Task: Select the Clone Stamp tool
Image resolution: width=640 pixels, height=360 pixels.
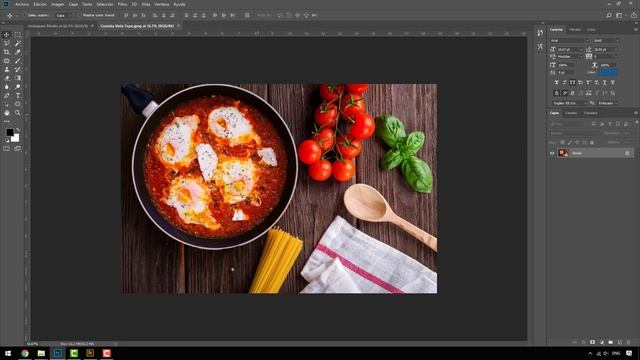Action: pos(7,69)
